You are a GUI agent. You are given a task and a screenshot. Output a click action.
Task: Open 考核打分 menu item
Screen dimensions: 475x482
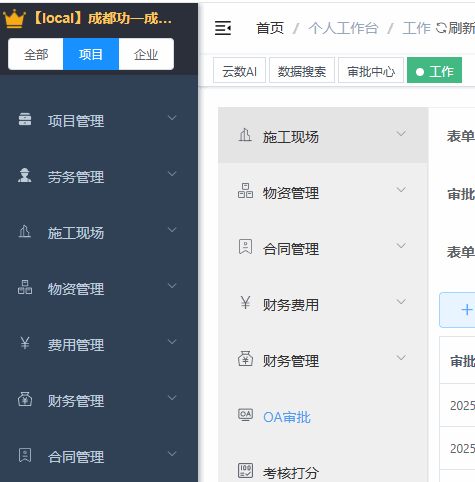coord(291,473)
